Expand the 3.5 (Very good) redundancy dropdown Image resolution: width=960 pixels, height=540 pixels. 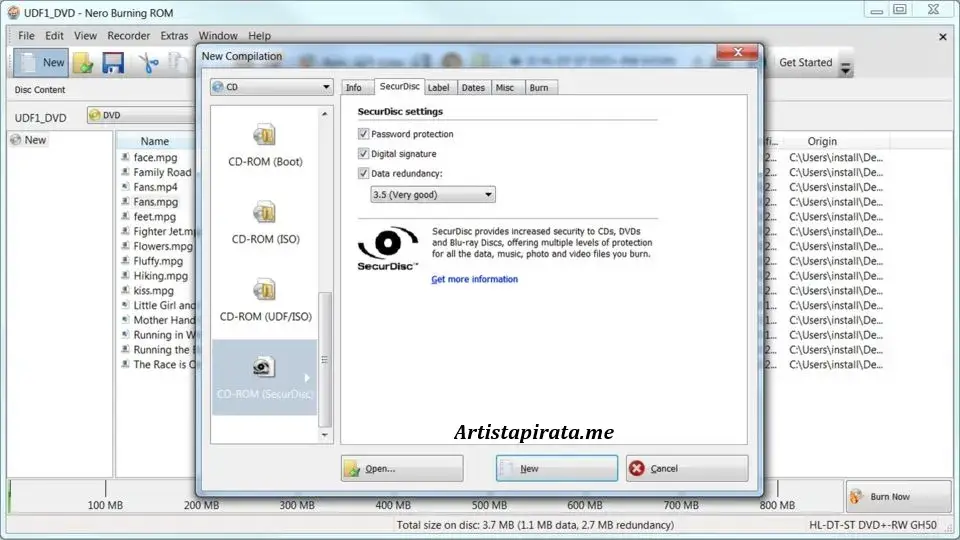coord(432,195)
